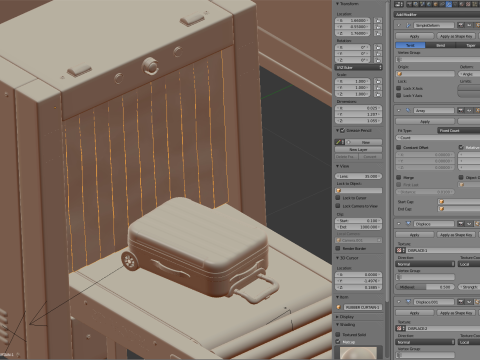Open the Render properties tab

tap(409, 4)
